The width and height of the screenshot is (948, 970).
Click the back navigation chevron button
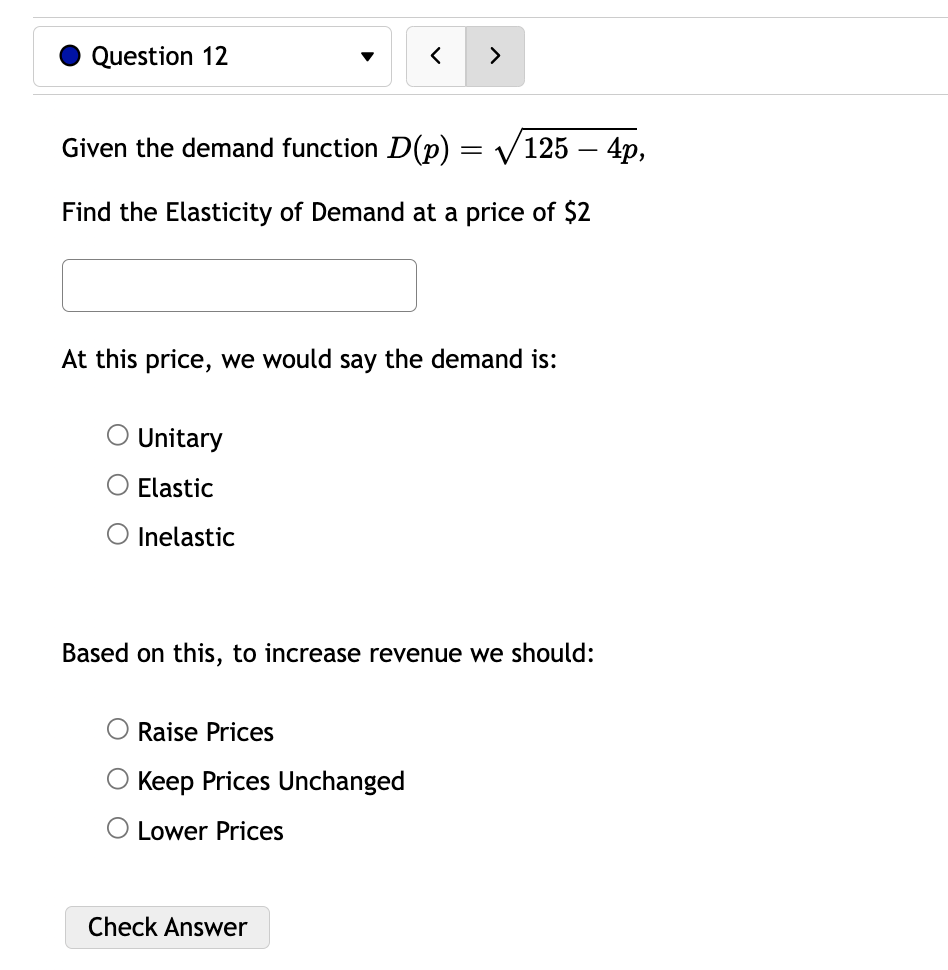[436, 56]
